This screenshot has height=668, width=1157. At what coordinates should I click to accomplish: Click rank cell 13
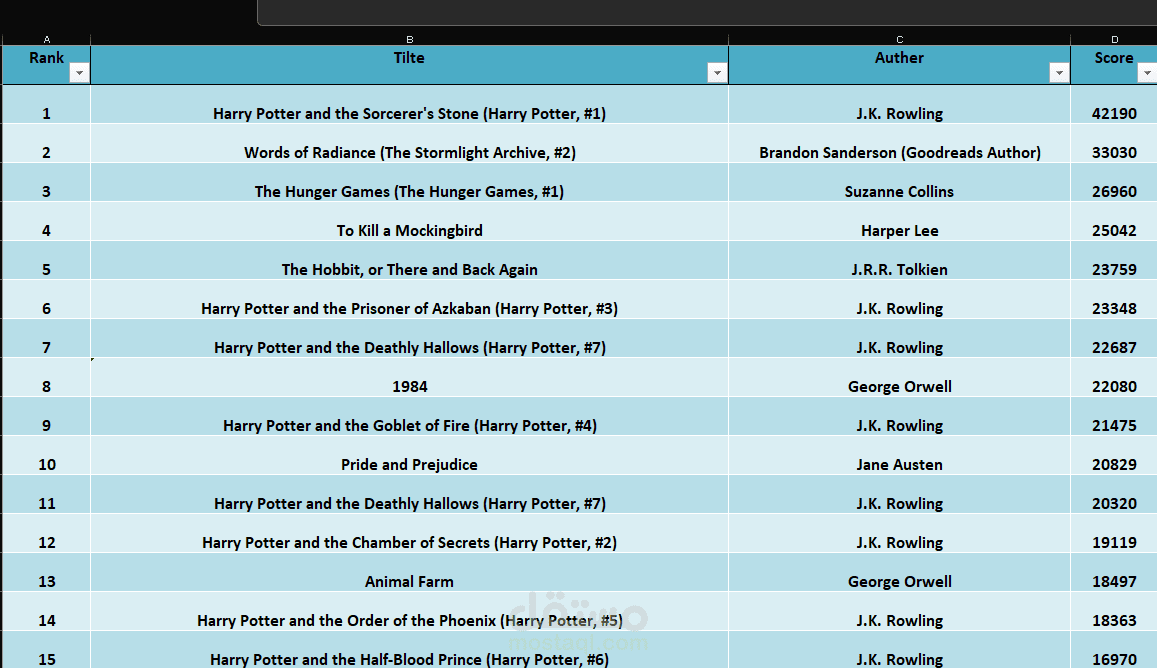pos(46,574)
